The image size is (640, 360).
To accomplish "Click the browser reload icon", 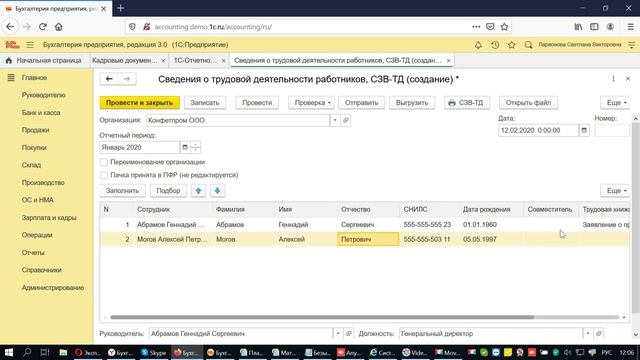I will pyautogui.click(x=42, y=27).
